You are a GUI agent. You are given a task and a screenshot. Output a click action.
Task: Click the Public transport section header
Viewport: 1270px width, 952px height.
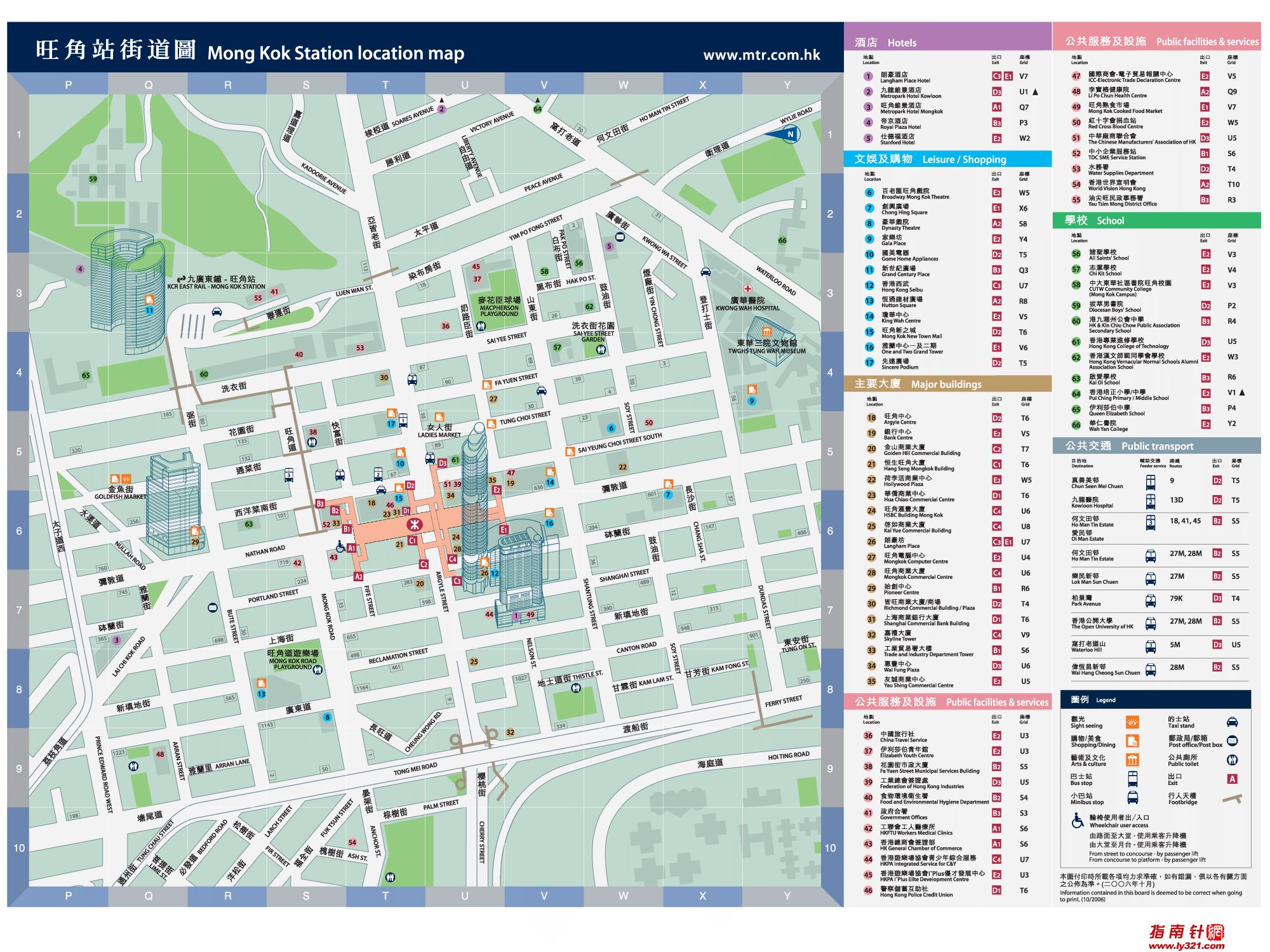[1156, 446]
